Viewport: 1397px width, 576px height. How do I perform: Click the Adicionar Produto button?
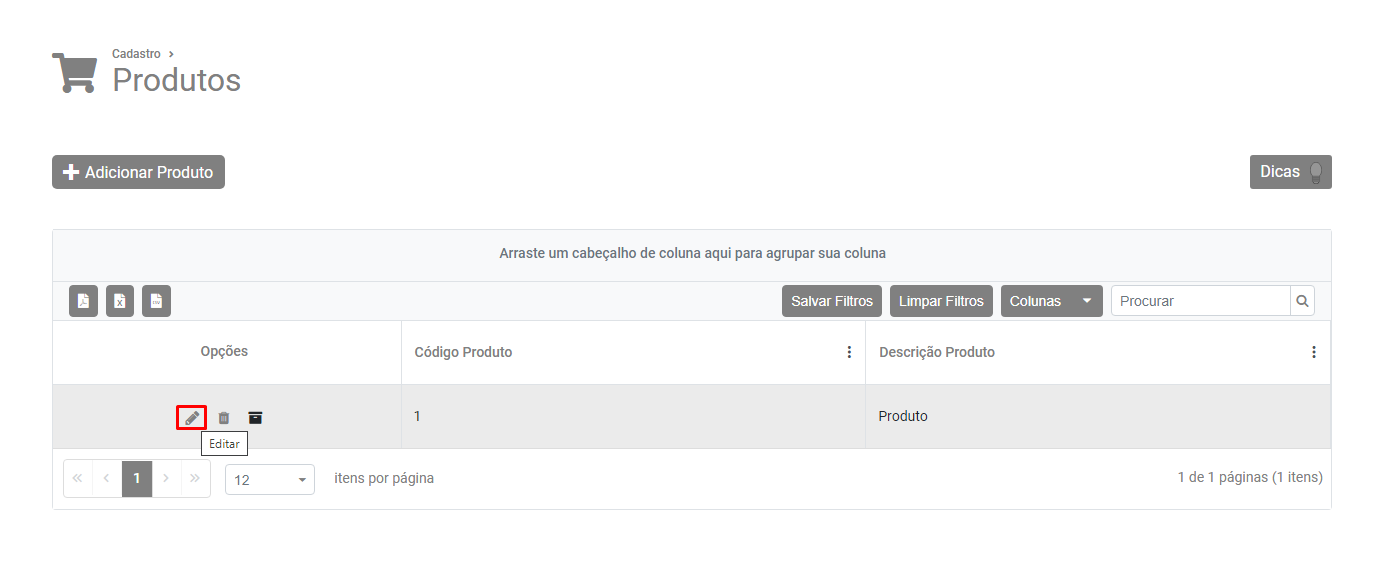click(x=138, y=172)
